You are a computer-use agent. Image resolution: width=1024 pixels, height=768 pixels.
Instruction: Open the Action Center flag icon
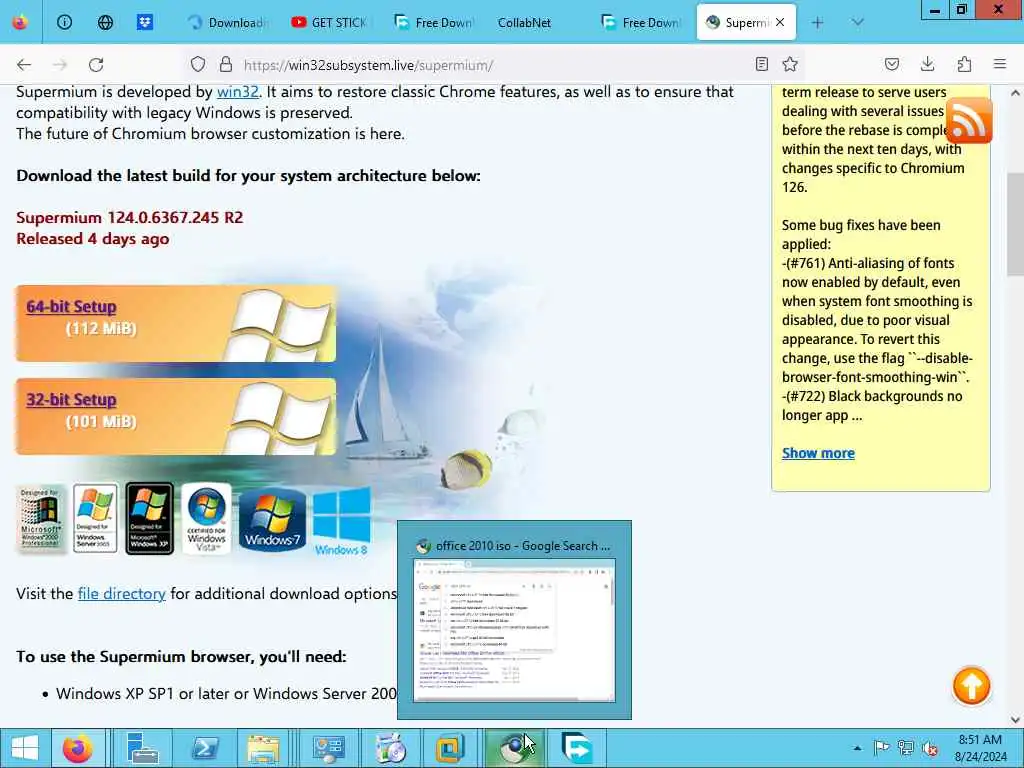[x=882, y=748]
